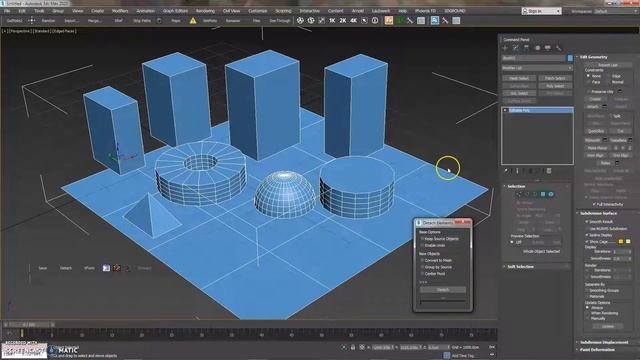This screenshot has height=360, width=640.
Task: Open the Sign In dropdown
Action: 541,11
